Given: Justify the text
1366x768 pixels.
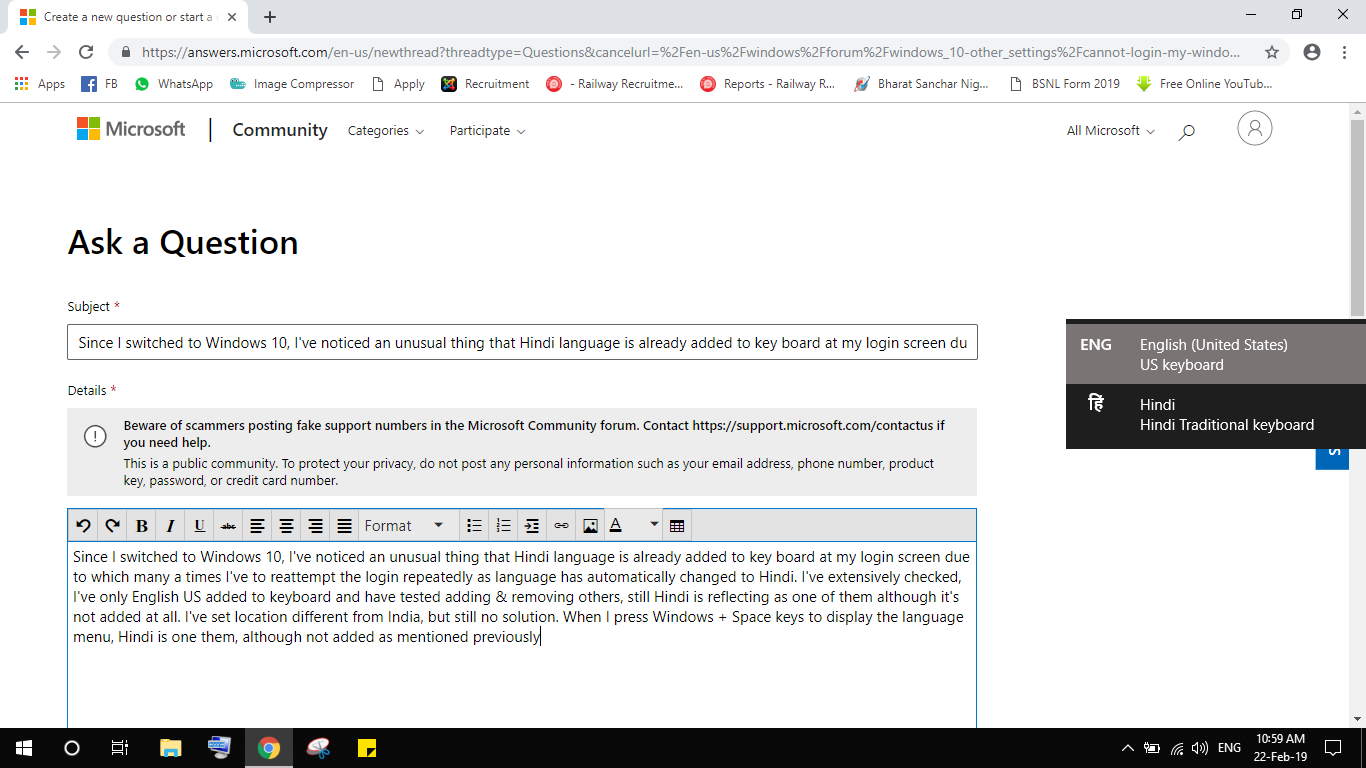Looking at the screenshot, I should click(344, 525).
